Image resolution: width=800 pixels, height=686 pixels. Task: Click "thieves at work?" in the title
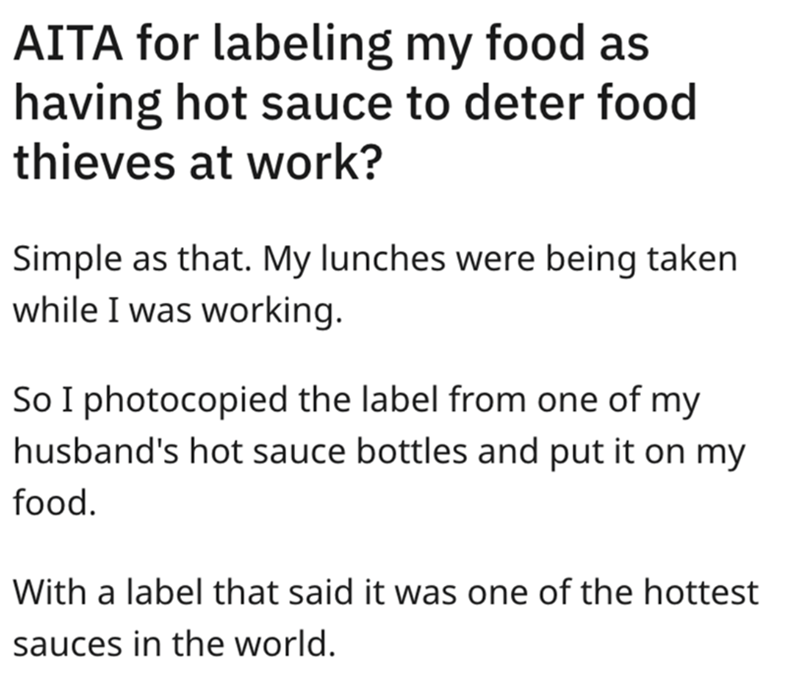194,159
